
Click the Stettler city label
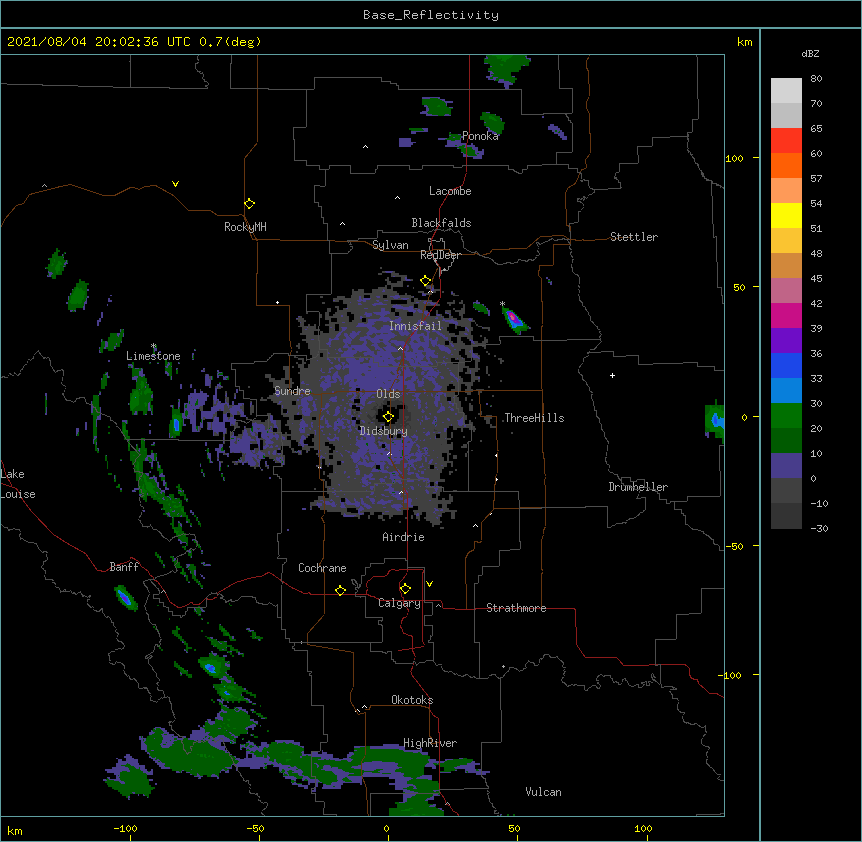(x=634, y=237)
